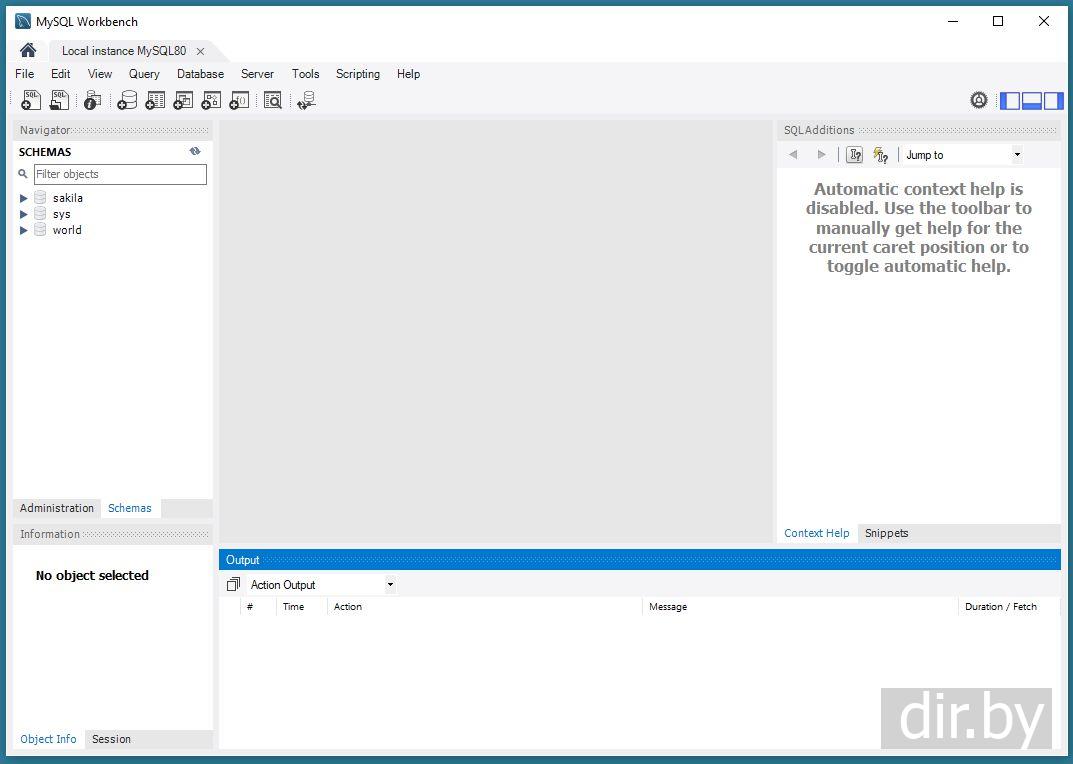Refresh the SCHEMAS list

pyautogui.click(x=195, y=152)
